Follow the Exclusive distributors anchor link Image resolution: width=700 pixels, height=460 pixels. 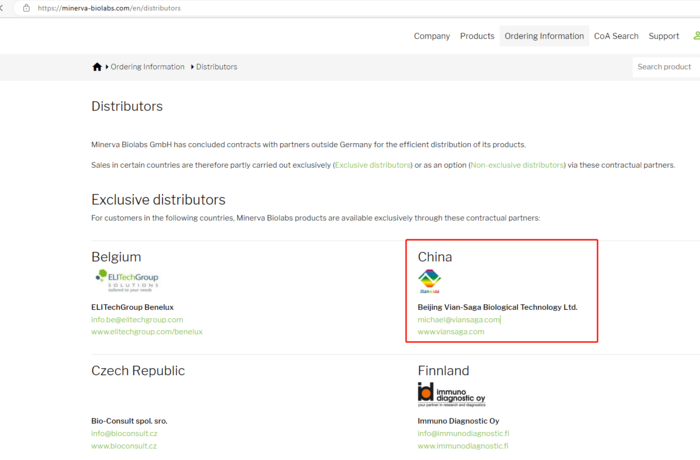372,165
